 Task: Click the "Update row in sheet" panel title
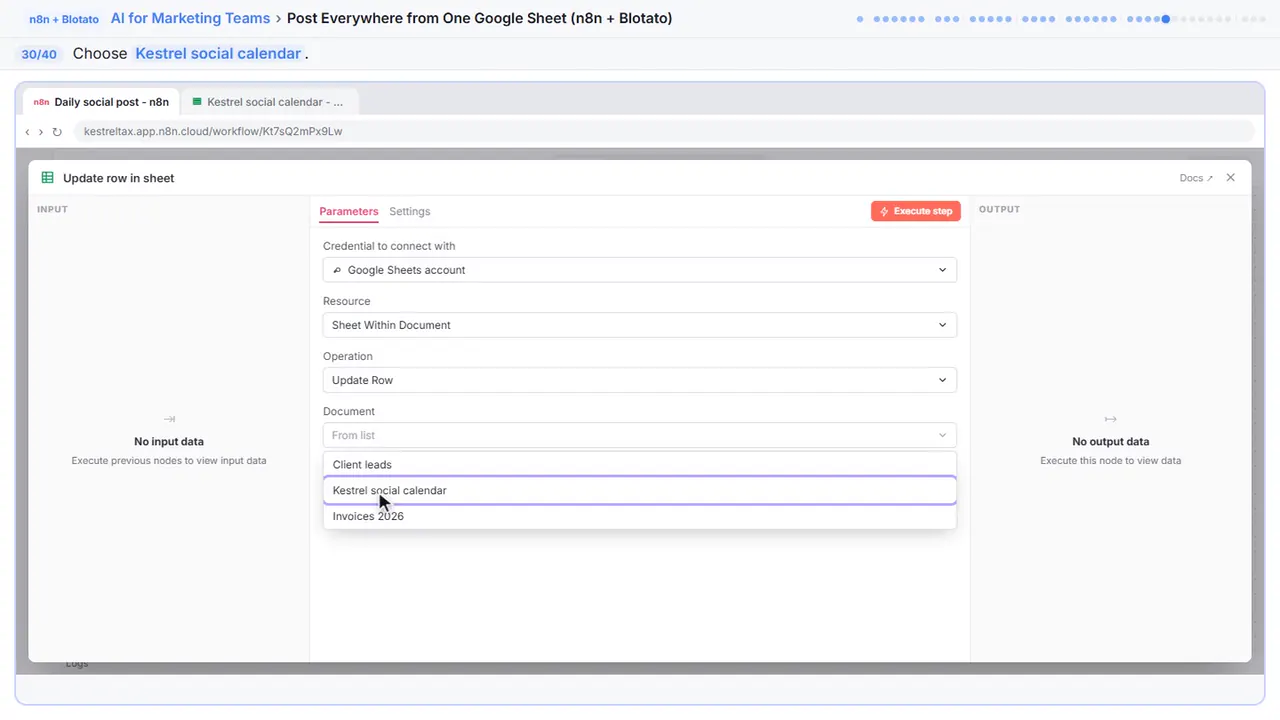pyautogui.click(x=119, y=178)
